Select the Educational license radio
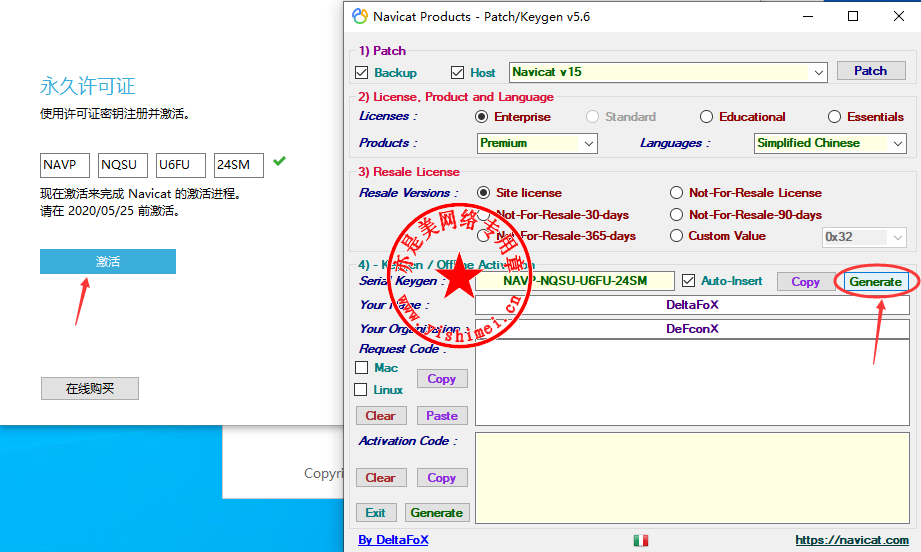 pyautogui.click(x=706, y=117)
